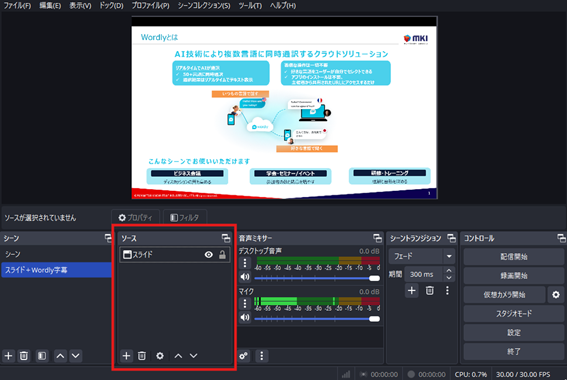Open advanced audio properties gears icon

point(244,356)
